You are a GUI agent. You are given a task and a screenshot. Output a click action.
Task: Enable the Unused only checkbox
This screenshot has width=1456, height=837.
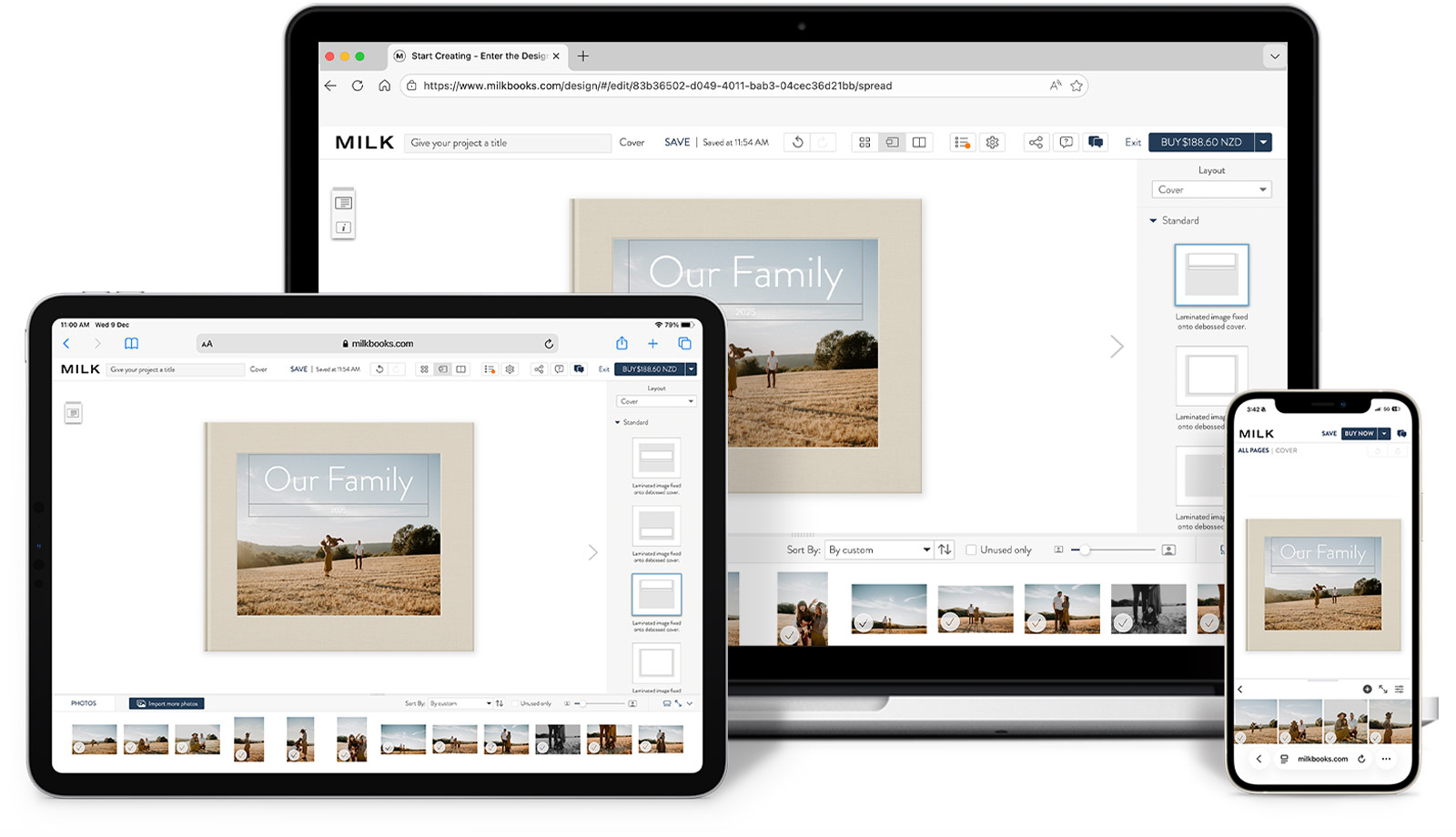(971, 550)
